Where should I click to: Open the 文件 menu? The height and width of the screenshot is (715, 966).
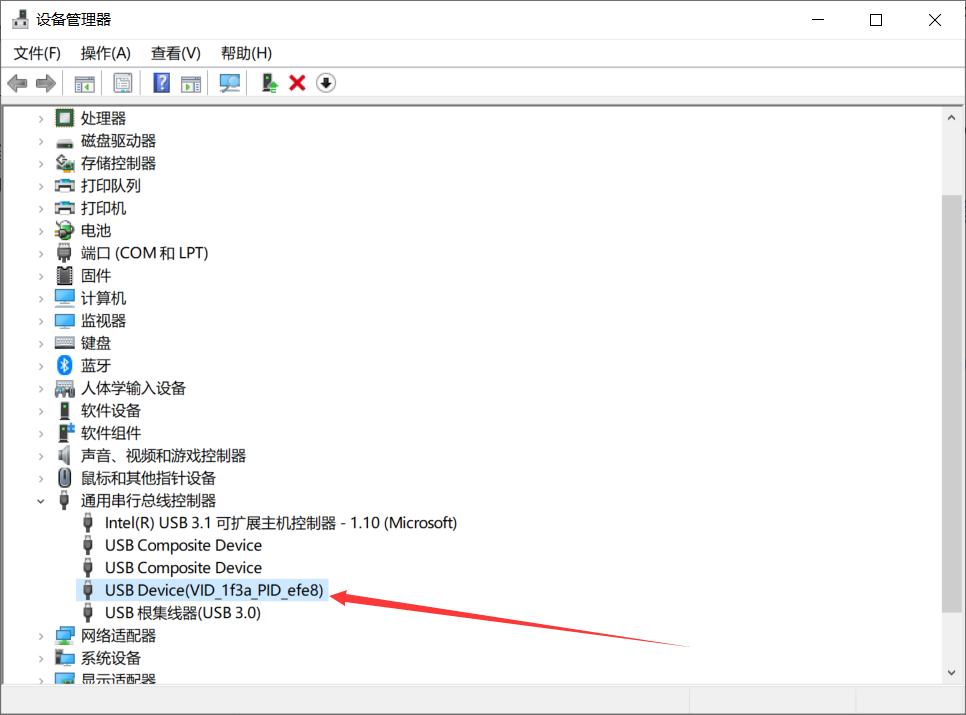[36, 52]
